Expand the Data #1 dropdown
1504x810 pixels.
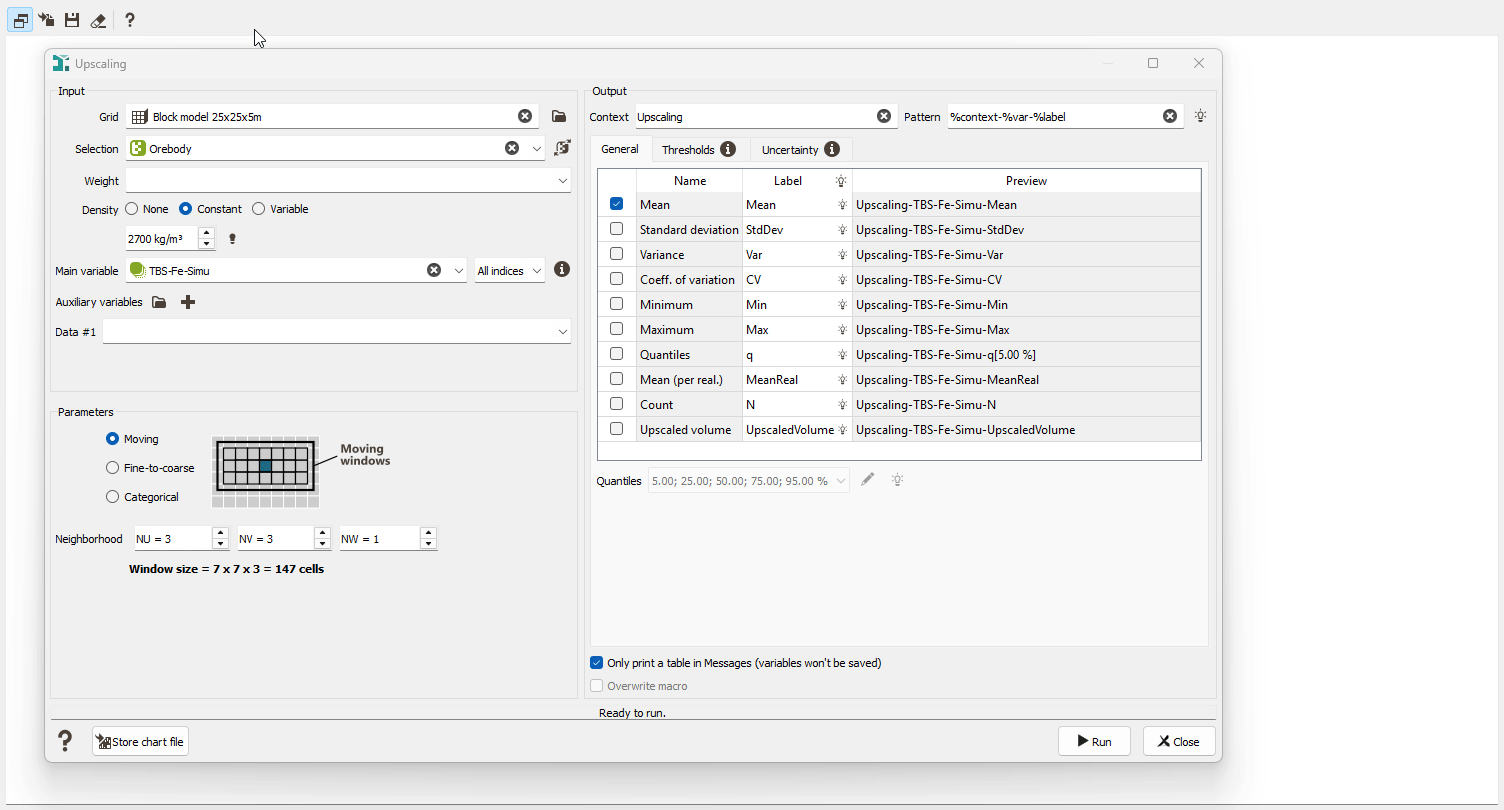(x=562, y=331)
